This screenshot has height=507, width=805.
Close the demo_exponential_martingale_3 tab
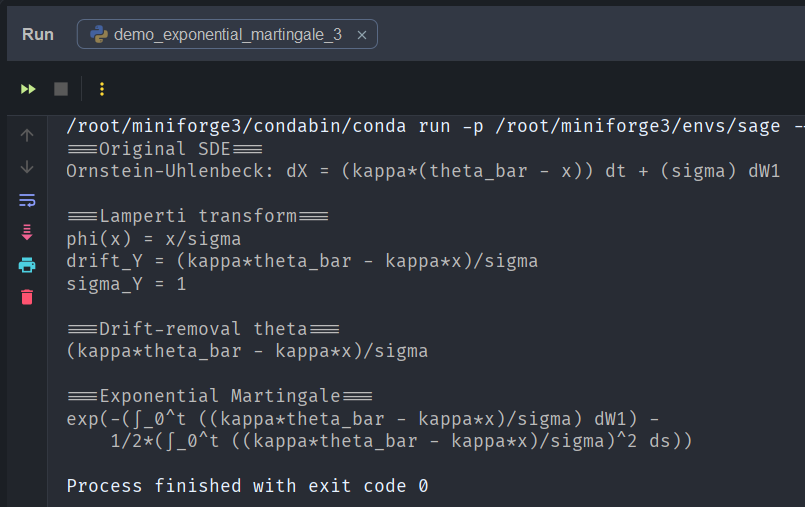[x=362, y=35]
